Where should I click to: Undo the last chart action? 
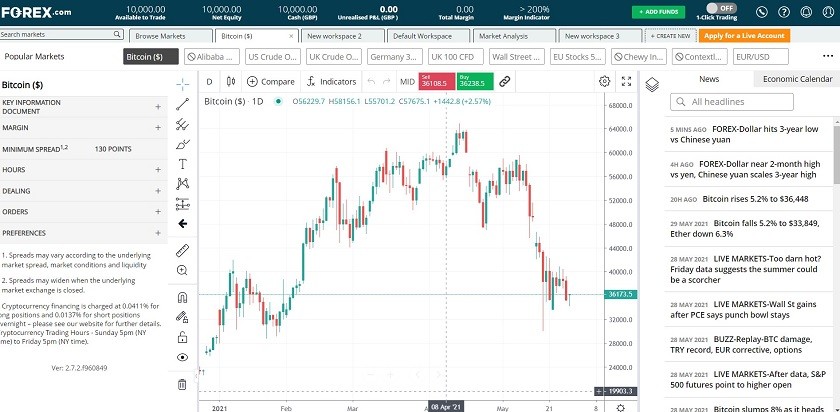[371, 81]
